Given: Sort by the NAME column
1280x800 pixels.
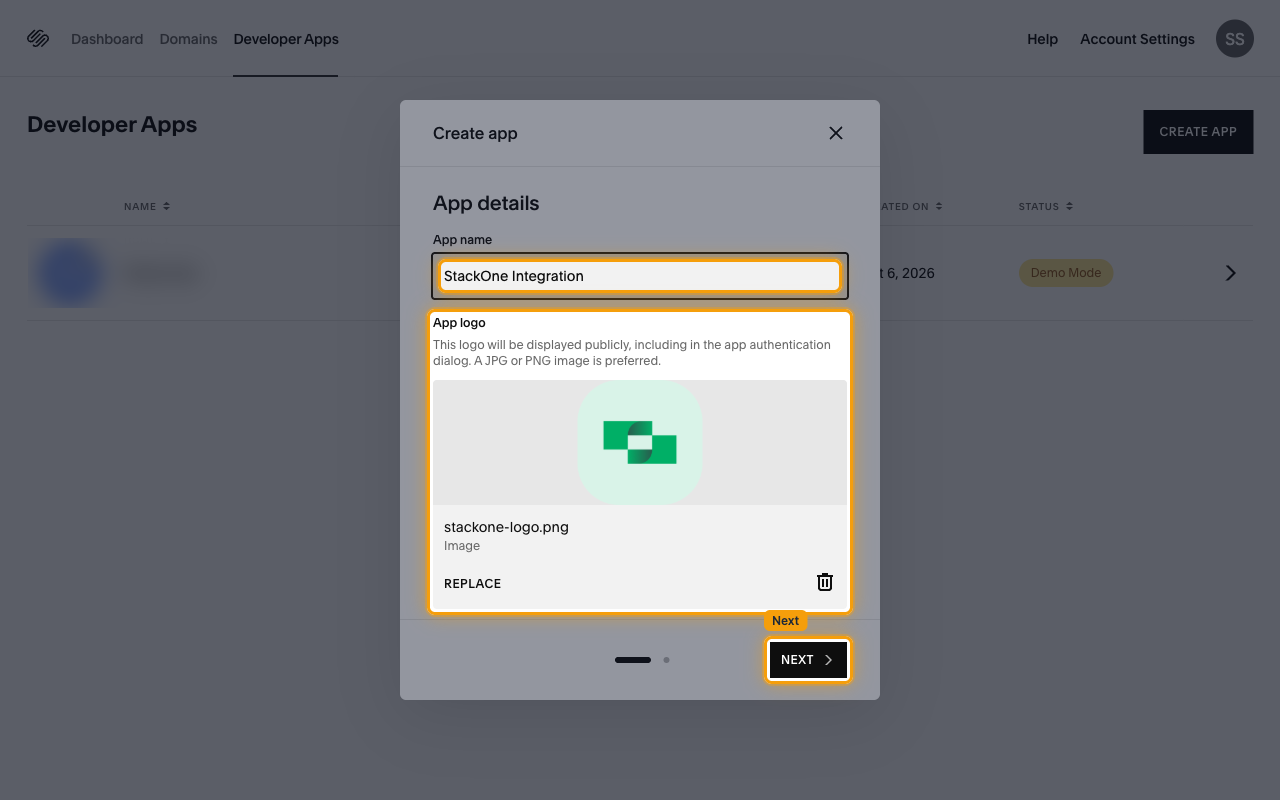Looking at the screenshot, I should pyautogui.click(x=147, y=206).
